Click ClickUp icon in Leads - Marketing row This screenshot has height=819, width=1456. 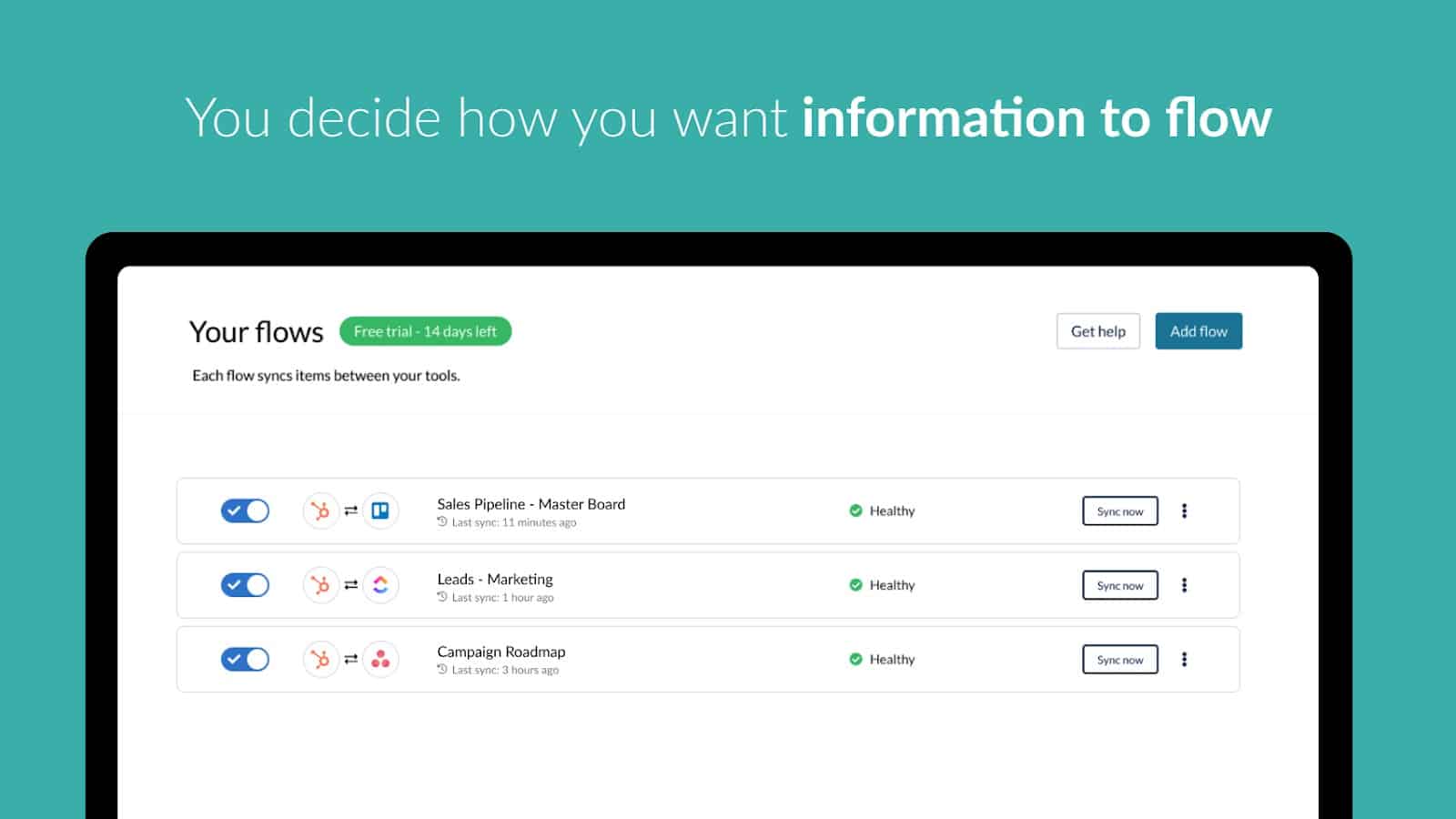(x=380, y=585)
